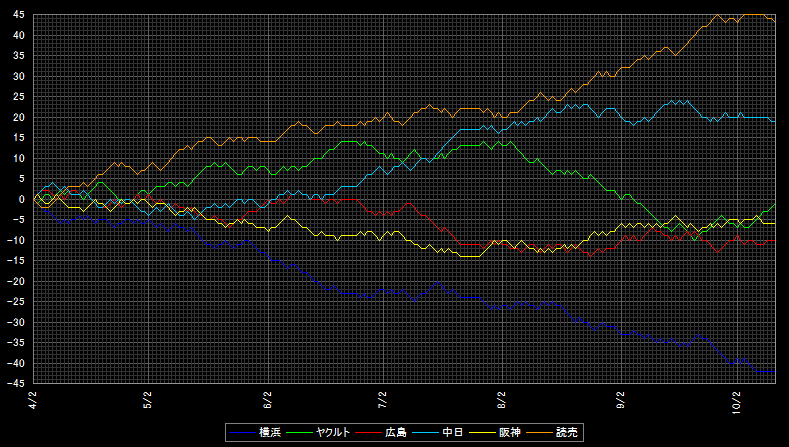Click the 中日 legend entry
The height and width of the screenshot is (447, 789).
(437, 432)
